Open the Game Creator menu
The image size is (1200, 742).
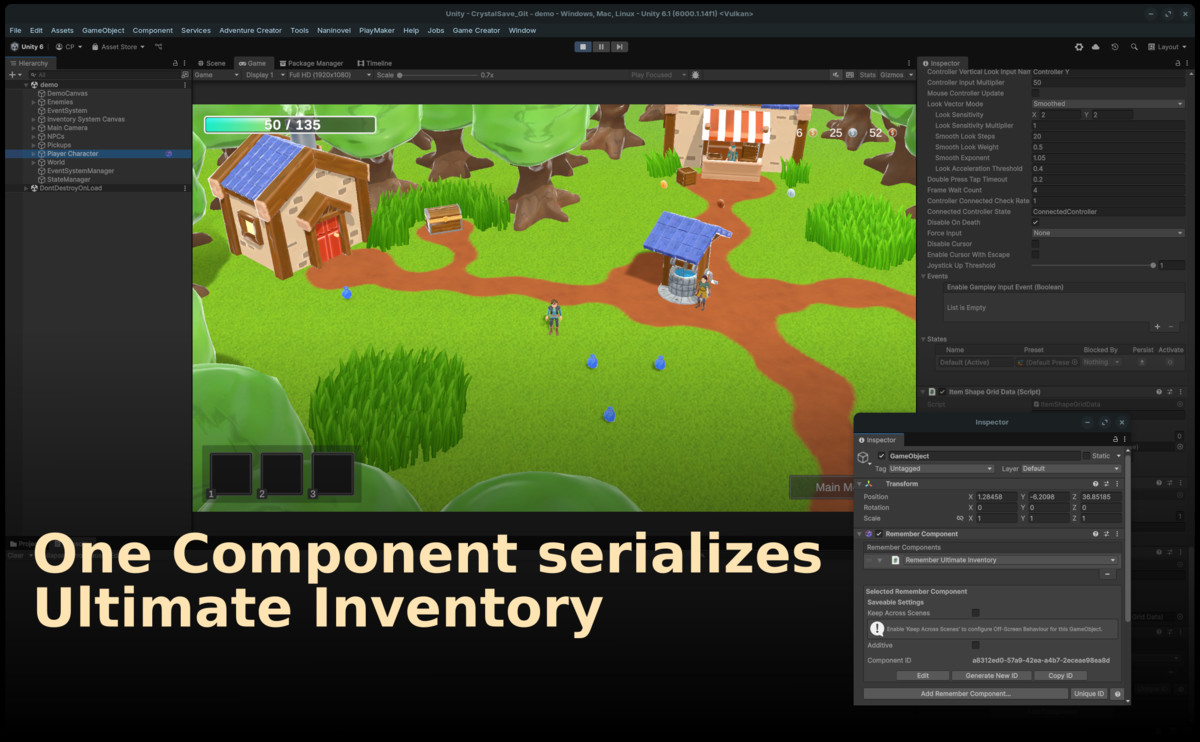pyautogui.click(x=476, y=30)
